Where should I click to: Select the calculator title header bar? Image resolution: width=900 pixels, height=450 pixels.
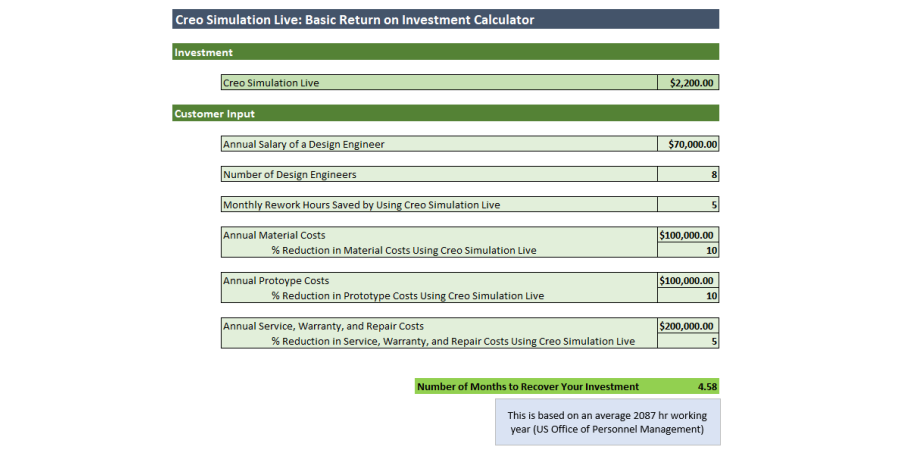click(445, 19)
